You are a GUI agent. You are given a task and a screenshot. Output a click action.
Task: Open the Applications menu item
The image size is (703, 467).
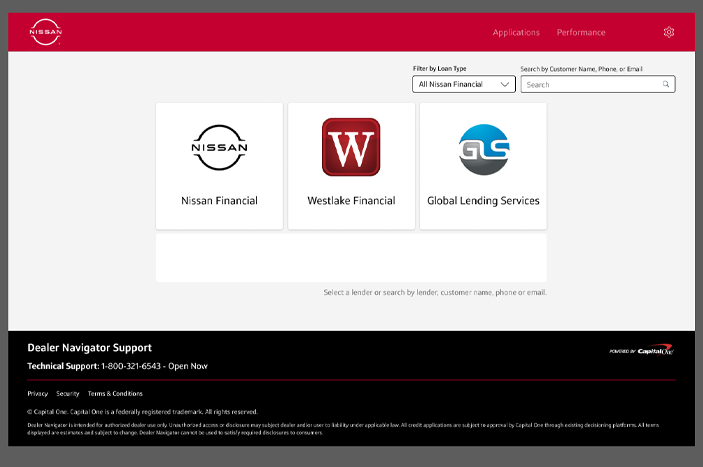click(516, 32)
